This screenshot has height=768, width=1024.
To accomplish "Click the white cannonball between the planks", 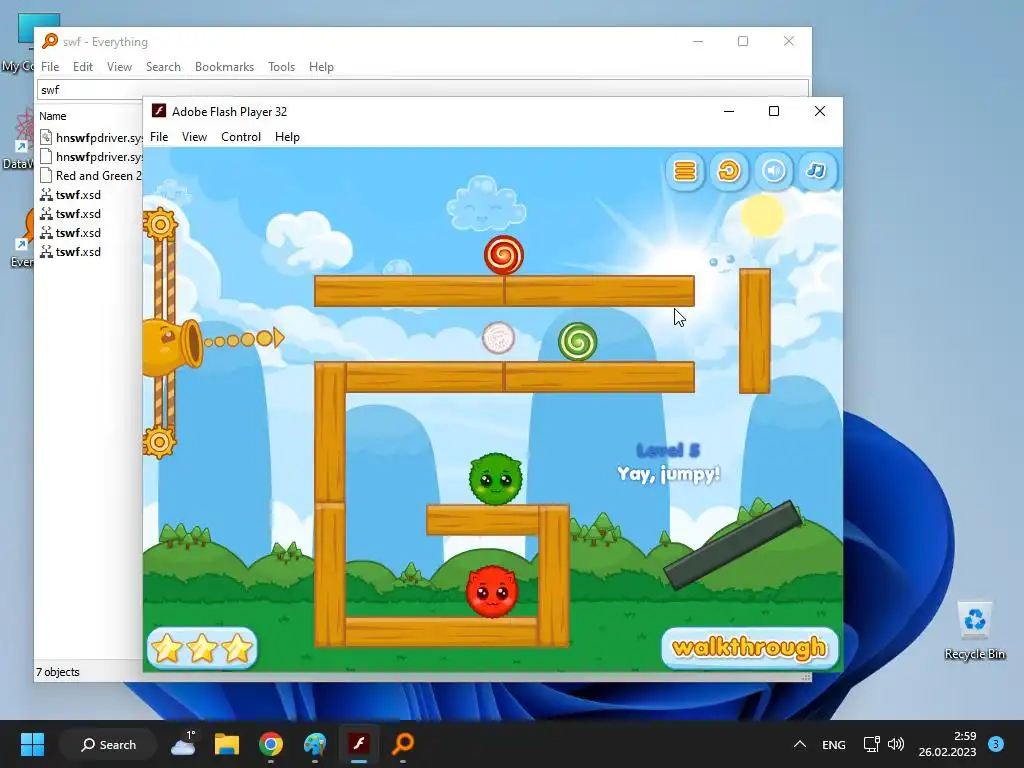I will click(x=498, y=338).
